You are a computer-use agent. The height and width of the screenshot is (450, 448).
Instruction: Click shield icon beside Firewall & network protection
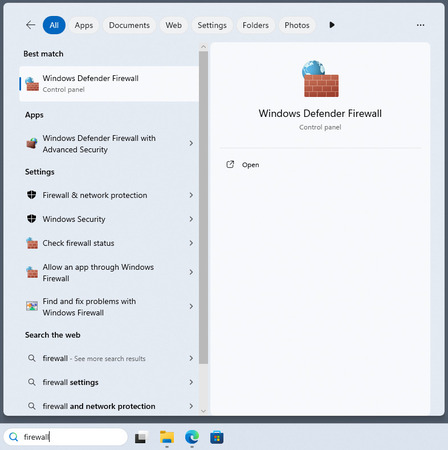(32, 195)
